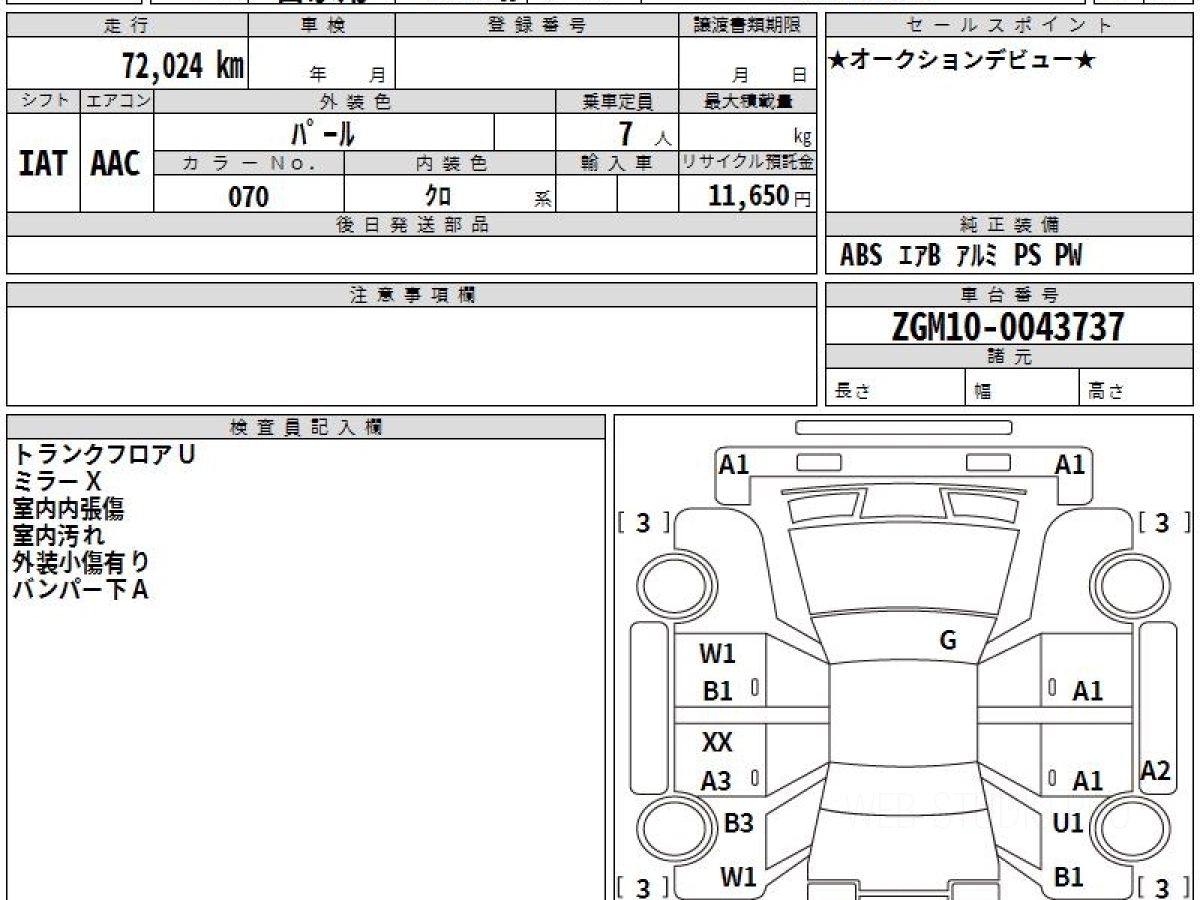Image resolution: width=1200 pixels, height=900 pixels.
Task: Click the U1 damage mark on the diagram
Action: pos(1069,824)
